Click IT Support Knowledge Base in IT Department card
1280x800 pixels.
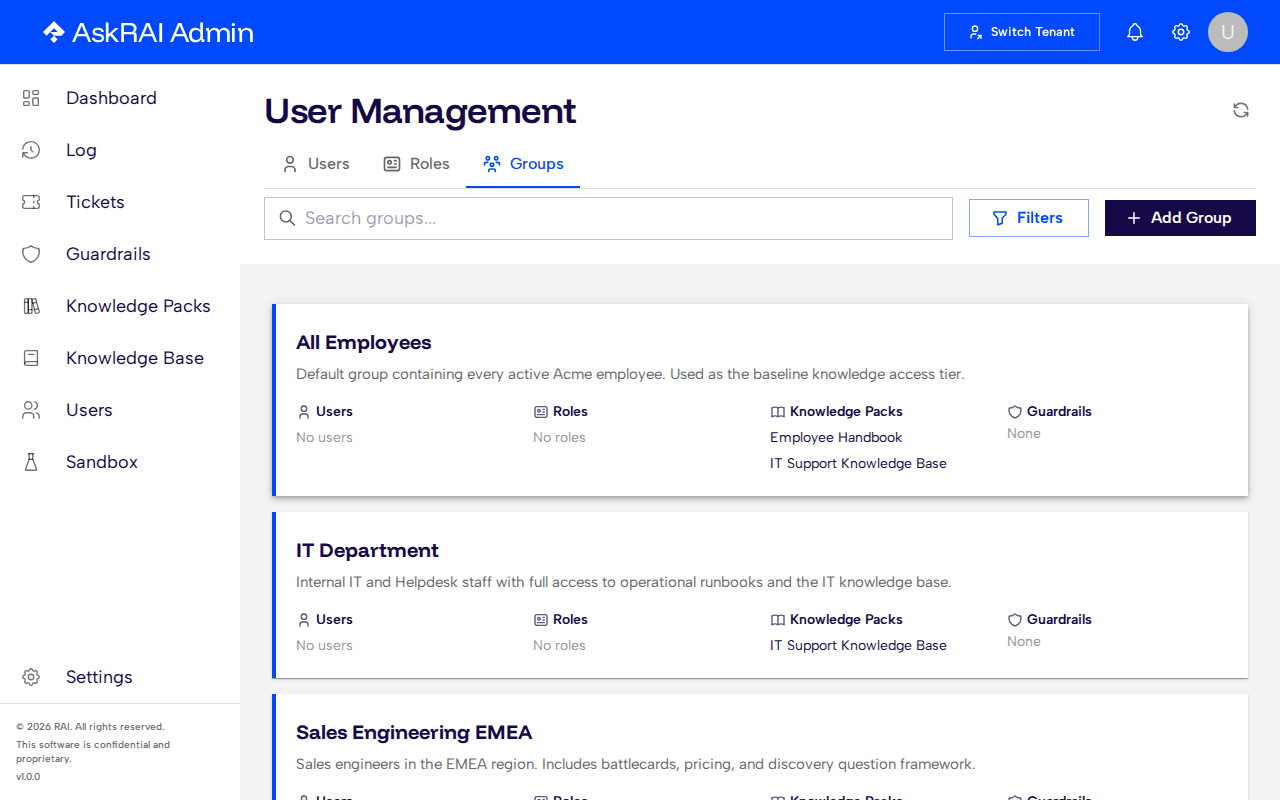[x=858, y=645]
